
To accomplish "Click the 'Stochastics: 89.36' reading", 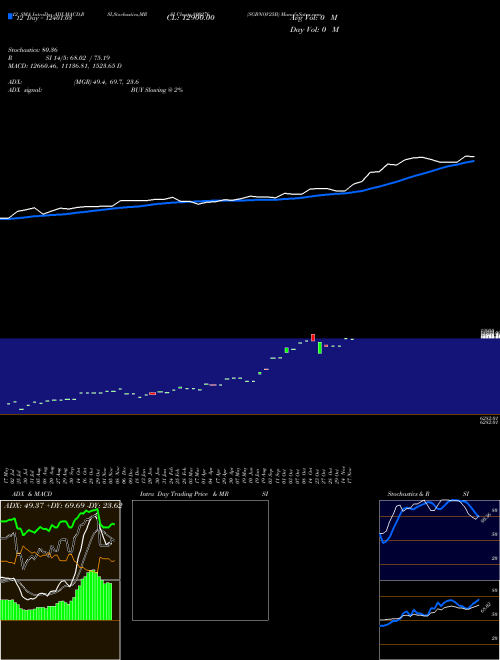I will 33,50.
